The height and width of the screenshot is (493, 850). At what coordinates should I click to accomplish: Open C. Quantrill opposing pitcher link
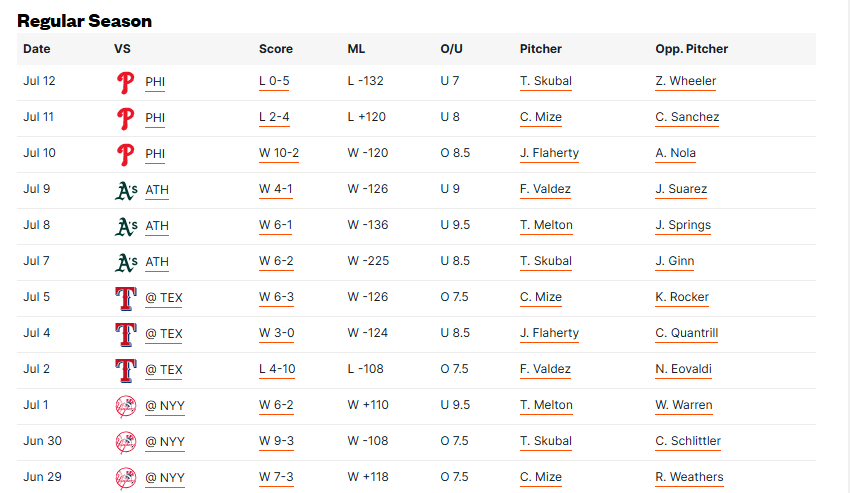[x=687, y=333]
